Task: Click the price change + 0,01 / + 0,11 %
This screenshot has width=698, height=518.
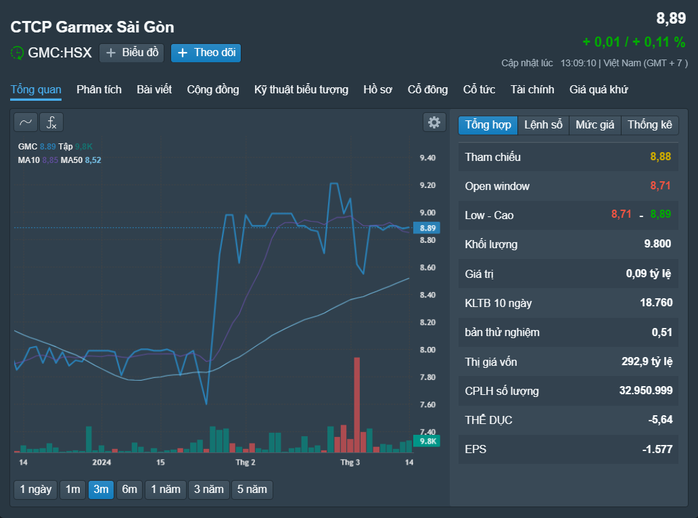Action: click(634, 42)
